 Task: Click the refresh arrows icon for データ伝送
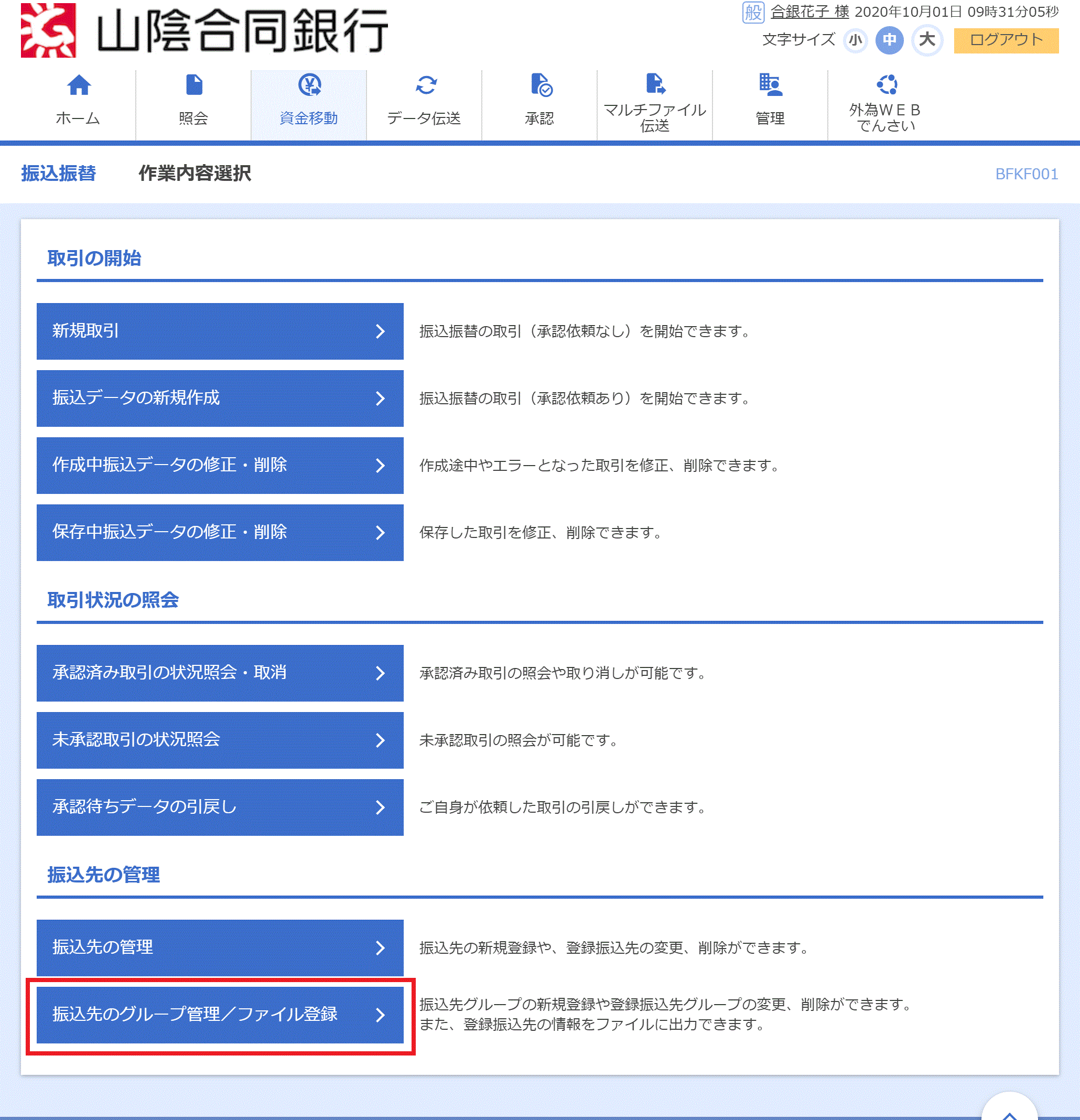click(x=426, y=85)
